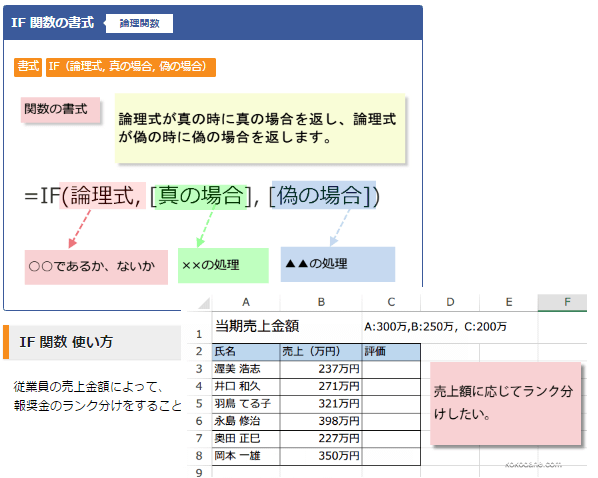Click the cell 奥田 正巳
This screenshot has width=598, height=478.
point(246,439)
